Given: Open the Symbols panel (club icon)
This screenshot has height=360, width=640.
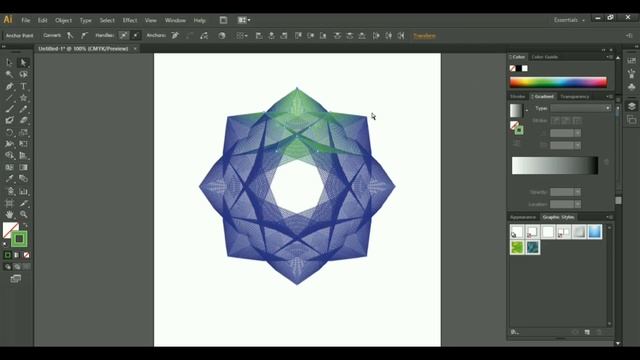Looking at the screenshot, I should pyautogui.click(x=631, y=87).
